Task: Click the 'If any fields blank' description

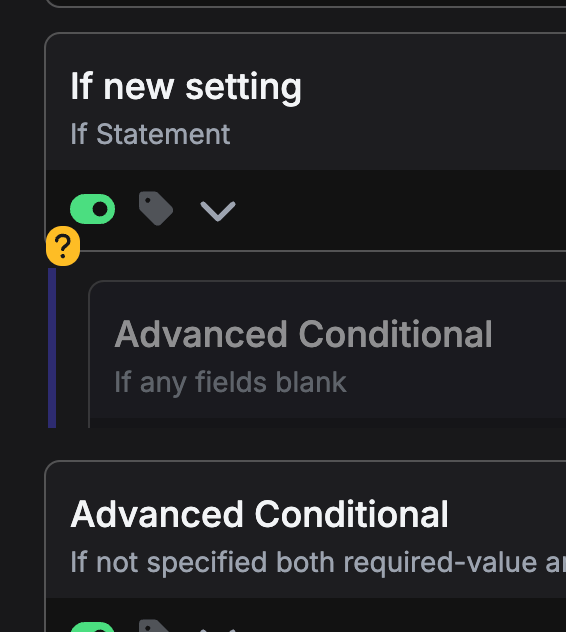Action: pos(230,382)
